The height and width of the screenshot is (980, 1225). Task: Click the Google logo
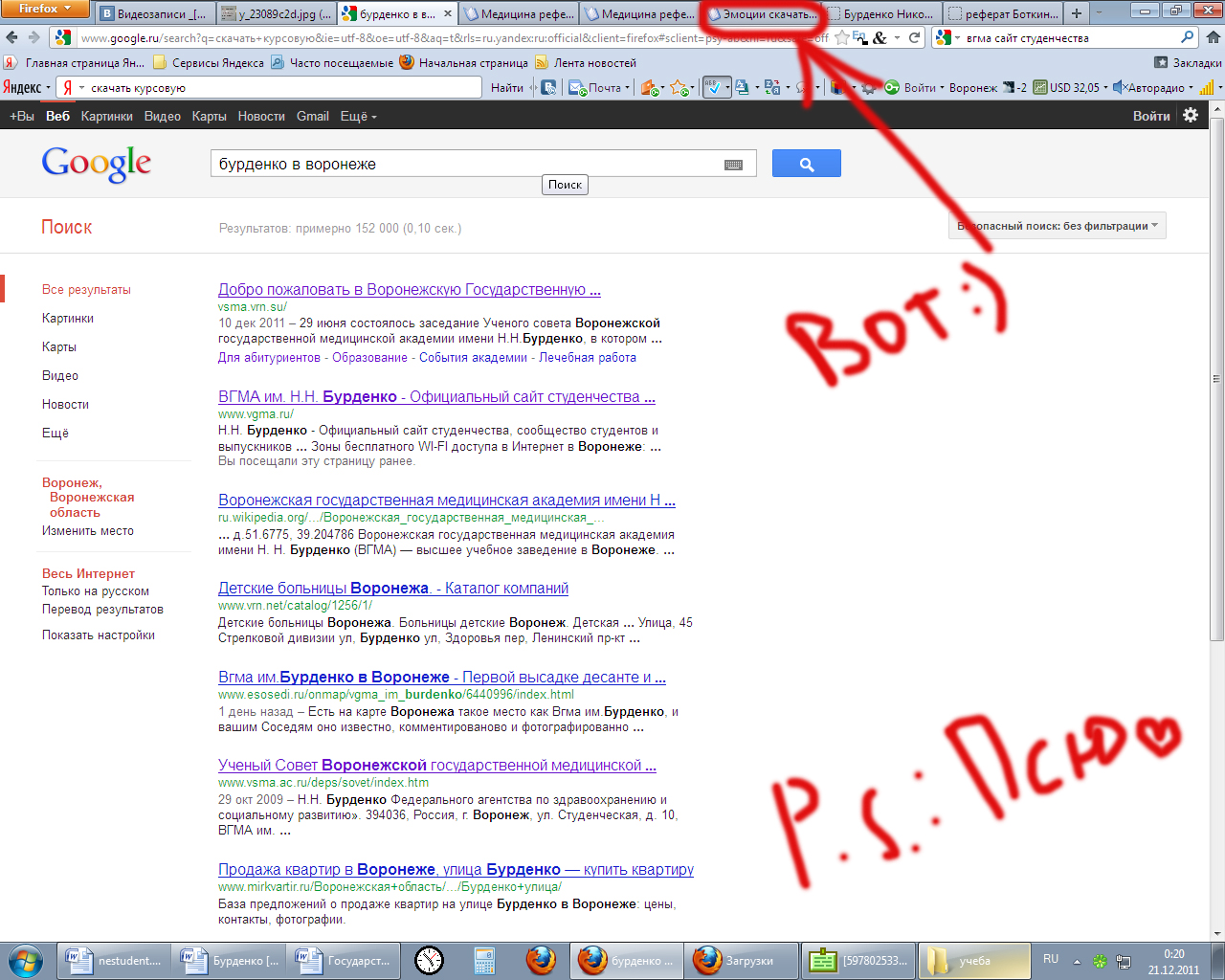coord(96,164)
